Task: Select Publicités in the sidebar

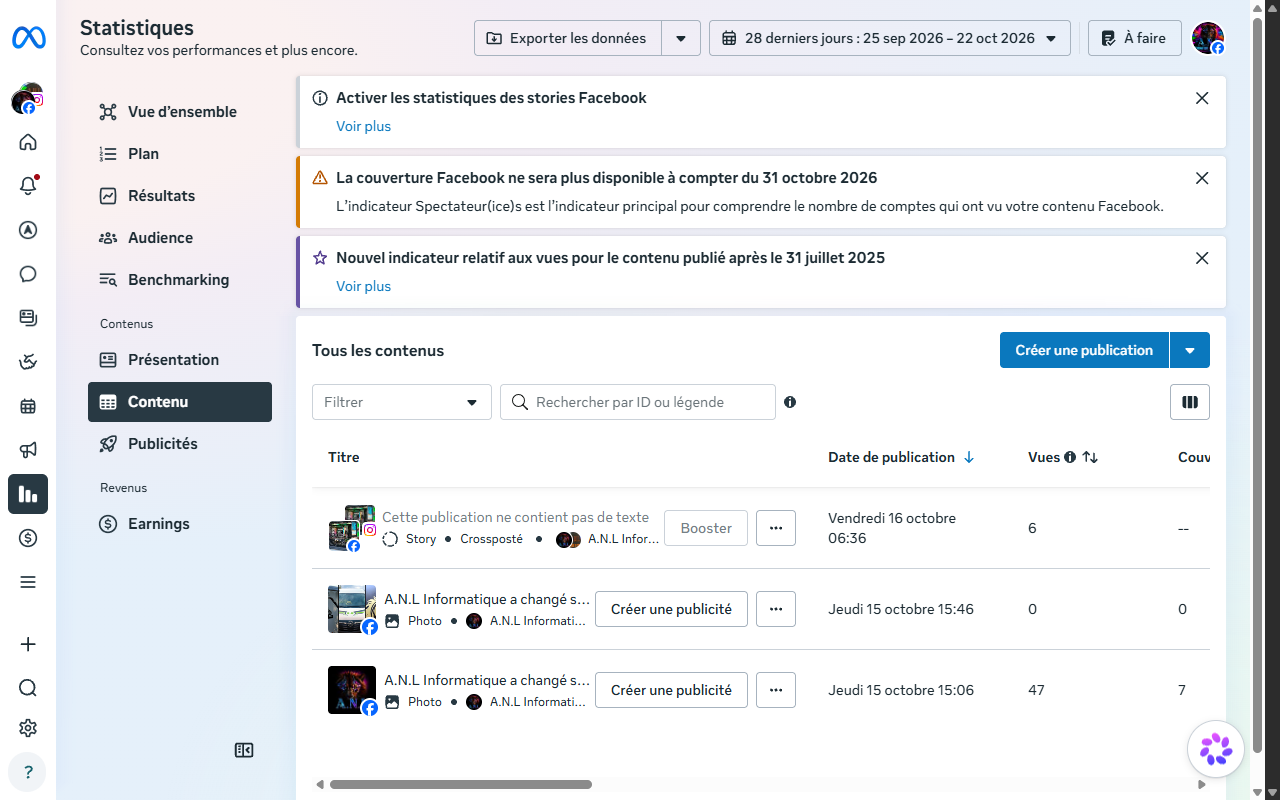Action: tap(180, 444)
